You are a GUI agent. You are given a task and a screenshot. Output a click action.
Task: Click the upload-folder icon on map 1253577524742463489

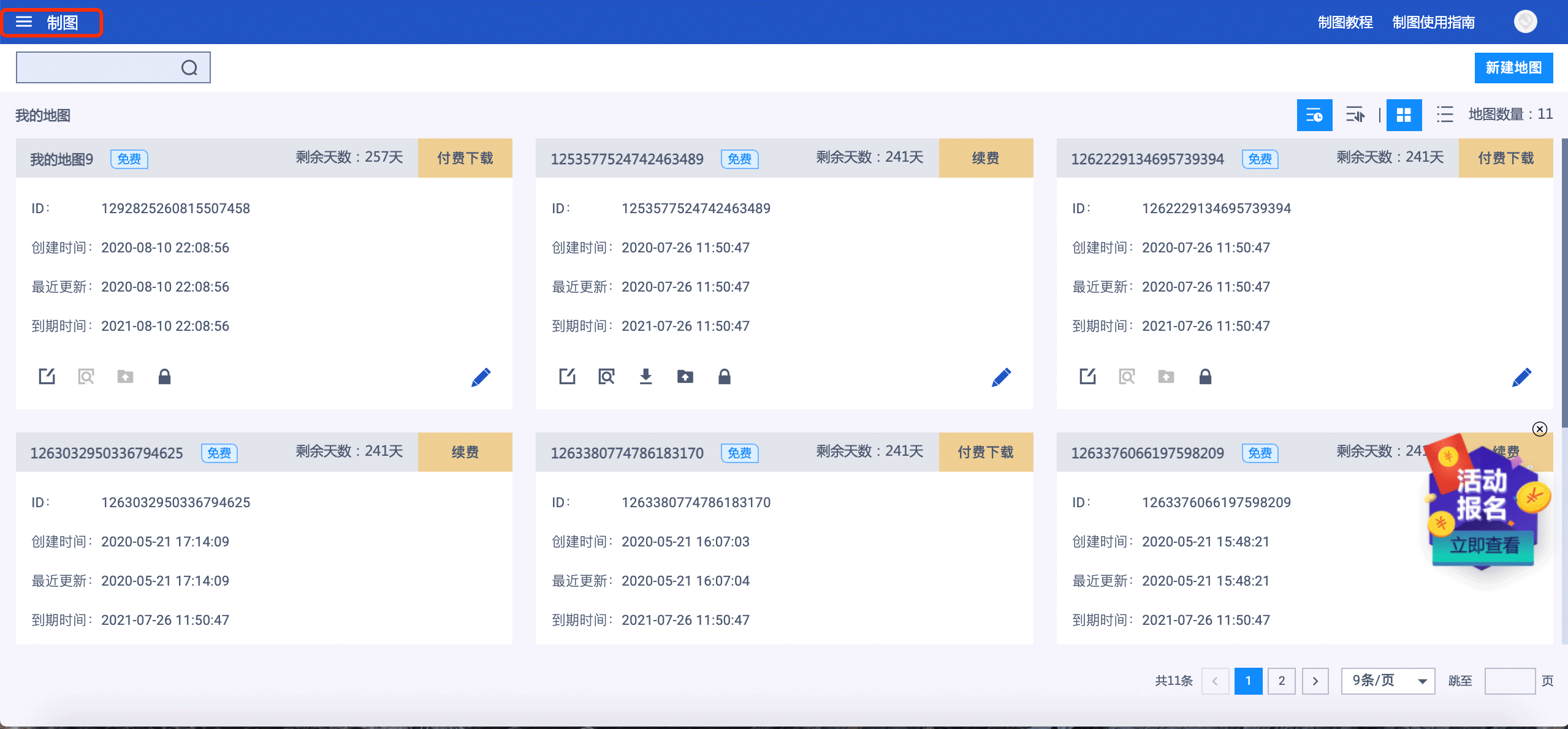tap(685, 376)
